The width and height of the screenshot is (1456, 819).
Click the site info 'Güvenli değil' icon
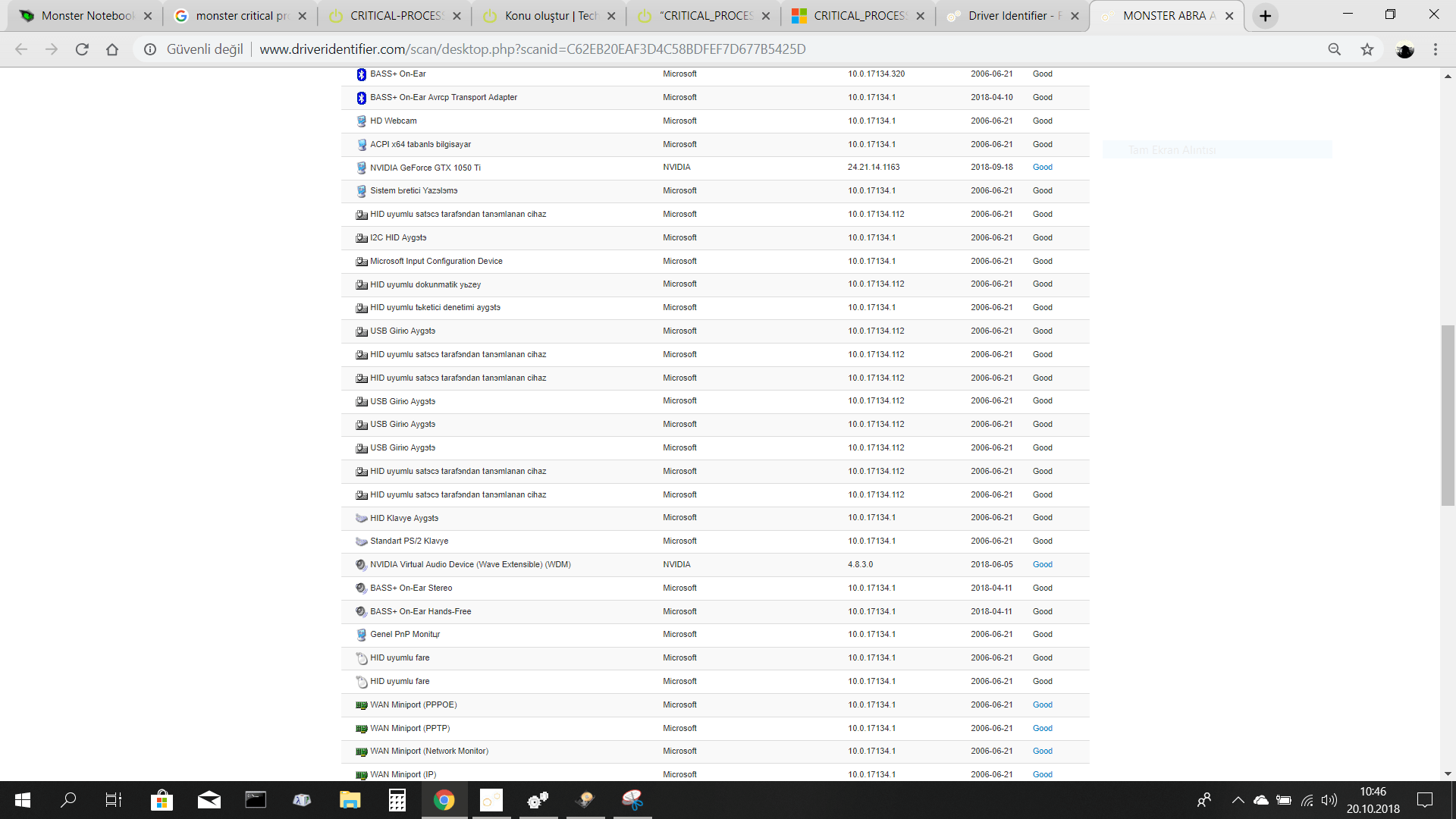tap(151, 49)
